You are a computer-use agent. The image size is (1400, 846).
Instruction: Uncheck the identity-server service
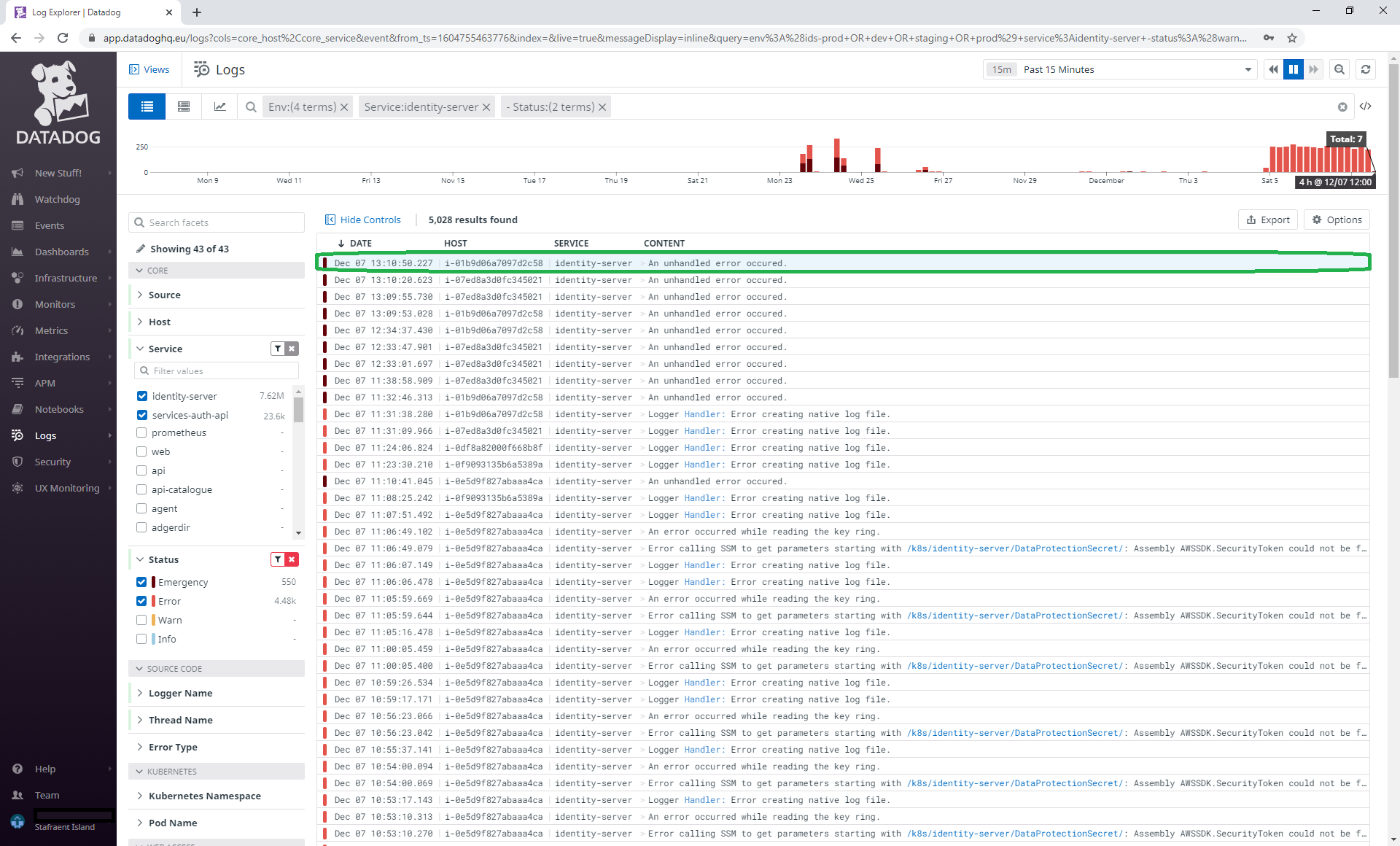(x=142, y=396)
